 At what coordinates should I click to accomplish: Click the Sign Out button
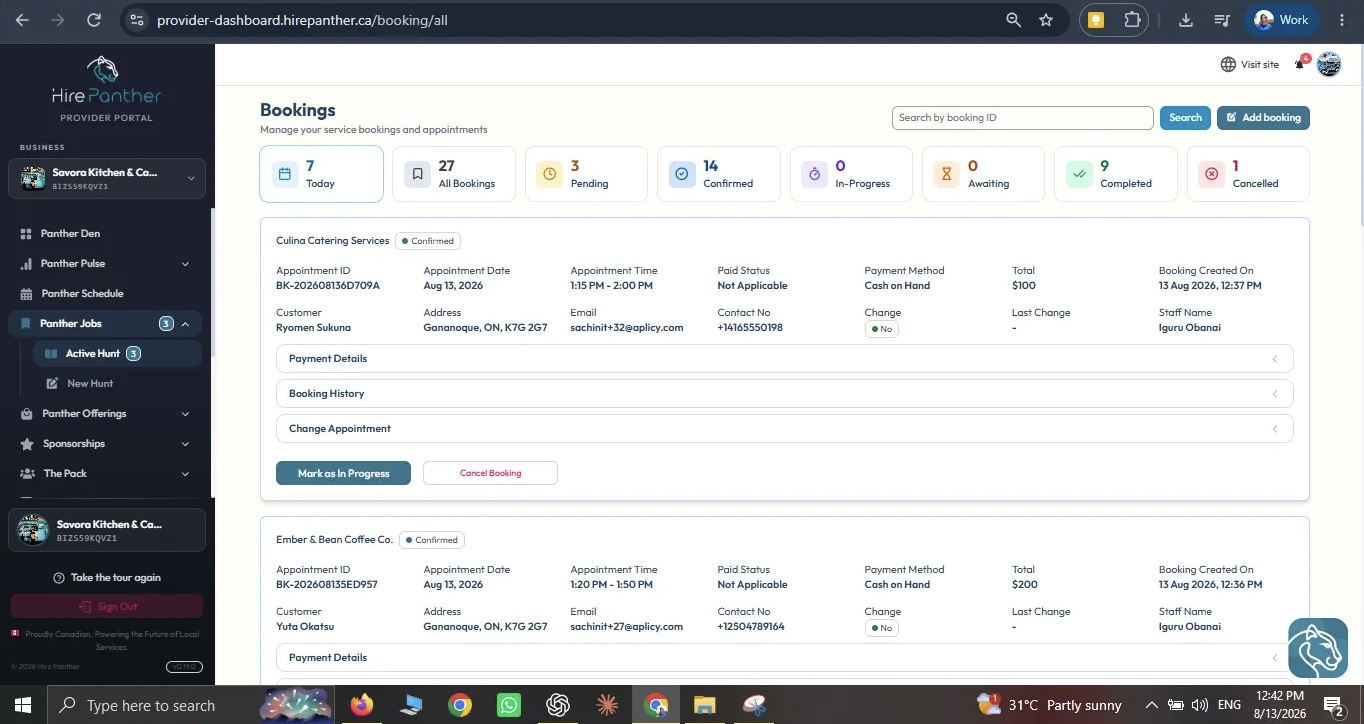[107, 606]
